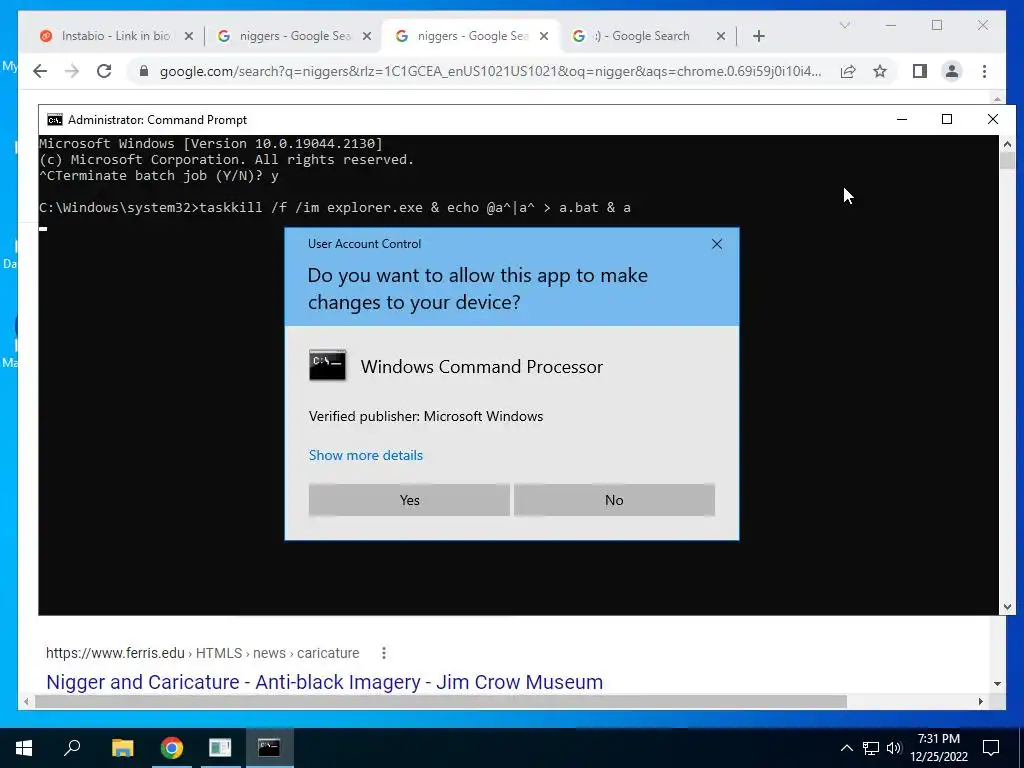Image resolution: width=1024 pixels, height=768 pixels.
Task: Click the Command Prompt vertical scrollbar thumb
Action: tap(1007, 161)
